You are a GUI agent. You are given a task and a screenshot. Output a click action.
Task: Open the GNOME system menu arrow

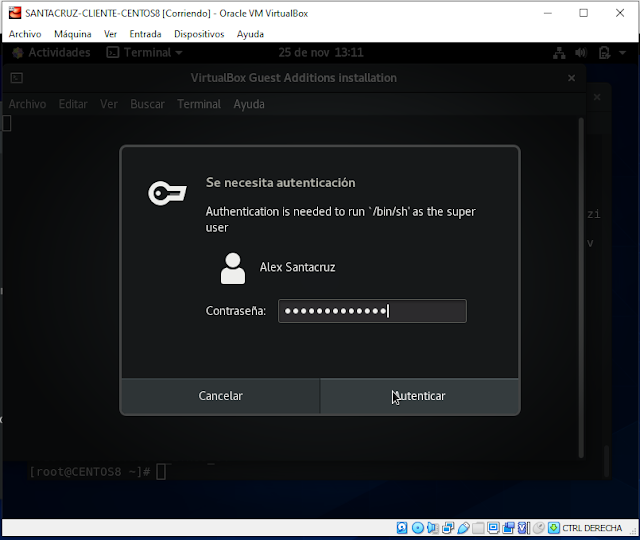[622, 53]
